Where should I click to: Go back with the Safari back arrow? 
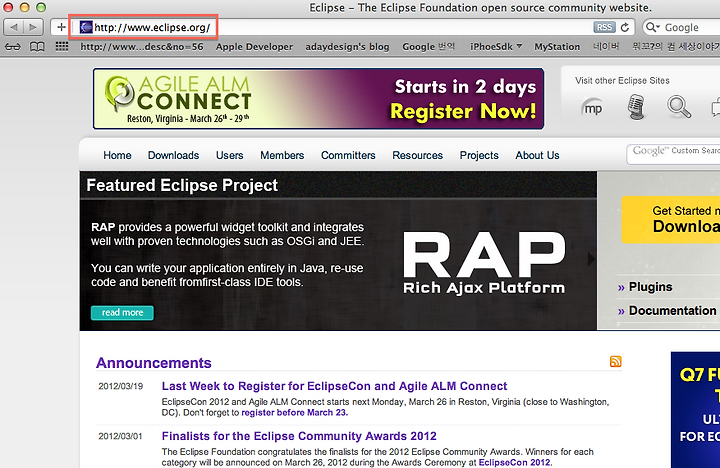pyautogui.click(x=14, y=27)
